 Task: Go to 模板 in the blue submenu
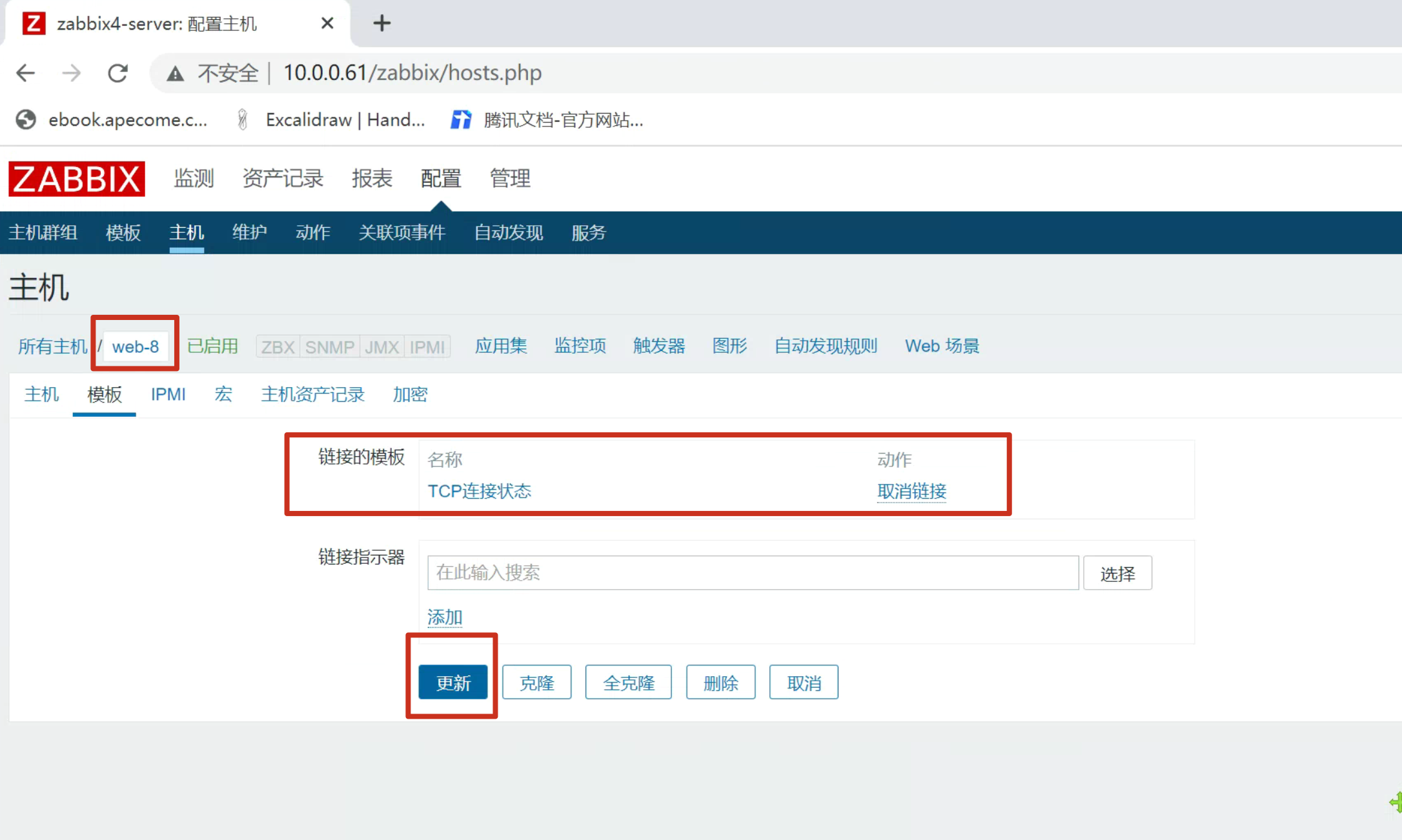[x=123, y=232]
